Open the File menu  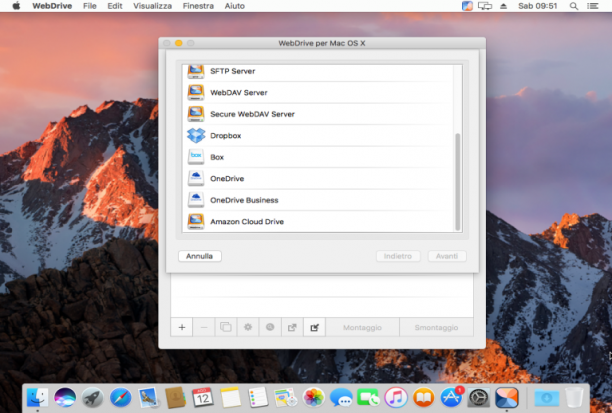[90, 6]
